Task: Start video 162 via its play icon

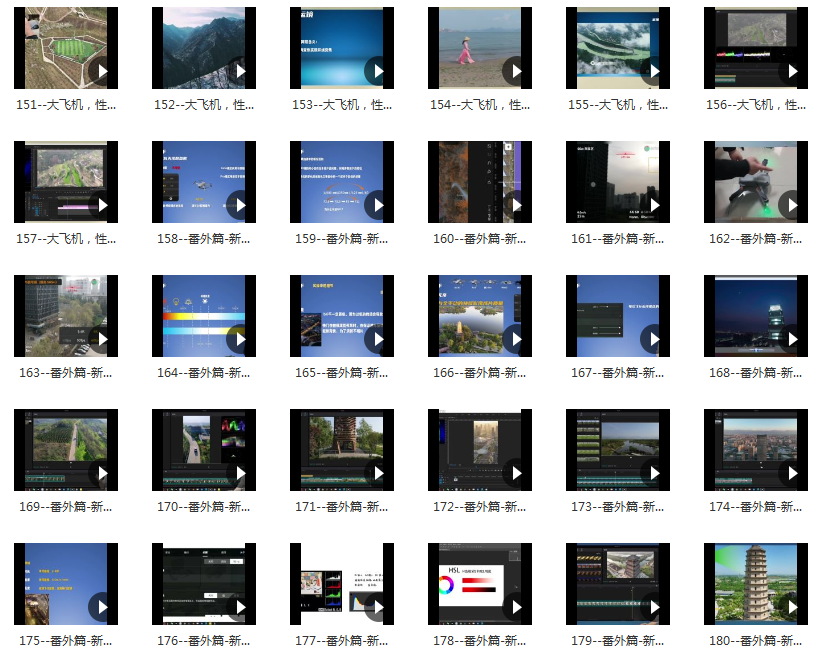Action: tap(792, 205)
